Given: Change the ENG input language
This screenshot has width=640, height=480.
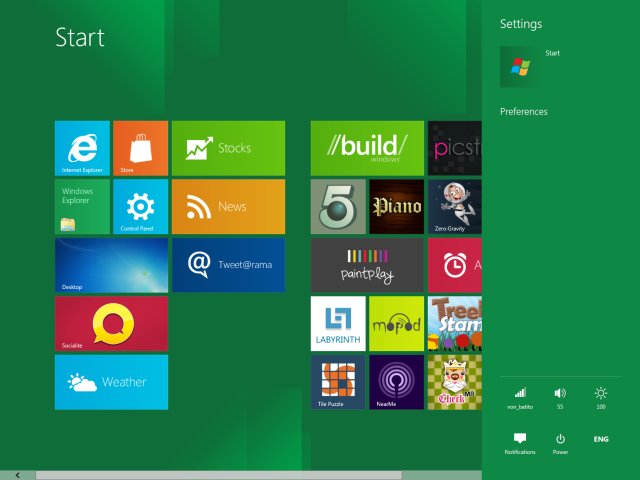Looking at the screenshot, I should point(601,439).
